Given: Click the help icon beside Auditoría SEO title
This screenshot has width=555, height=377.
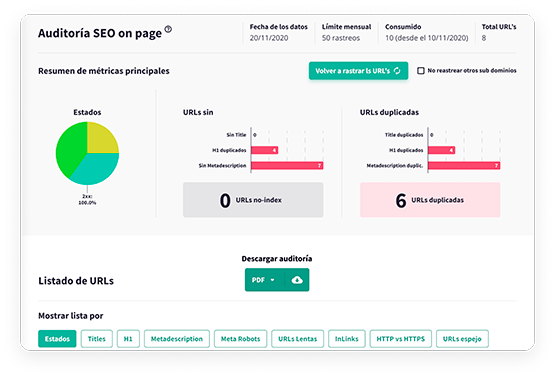Looking at the screenshot, I should point(168,29).
